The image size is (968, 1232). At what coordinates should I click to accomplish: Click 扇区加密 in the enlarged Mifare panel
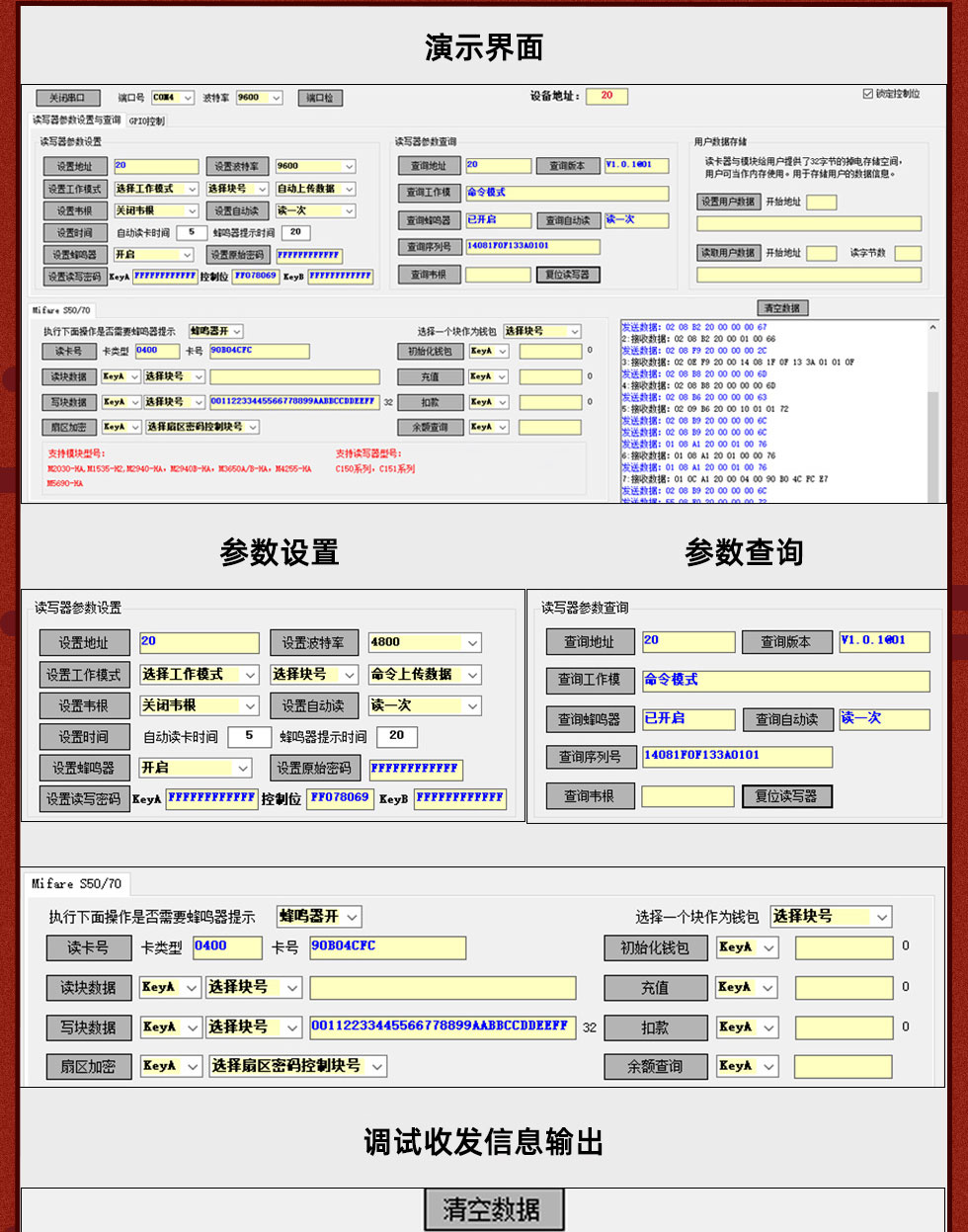[88, 1067]
